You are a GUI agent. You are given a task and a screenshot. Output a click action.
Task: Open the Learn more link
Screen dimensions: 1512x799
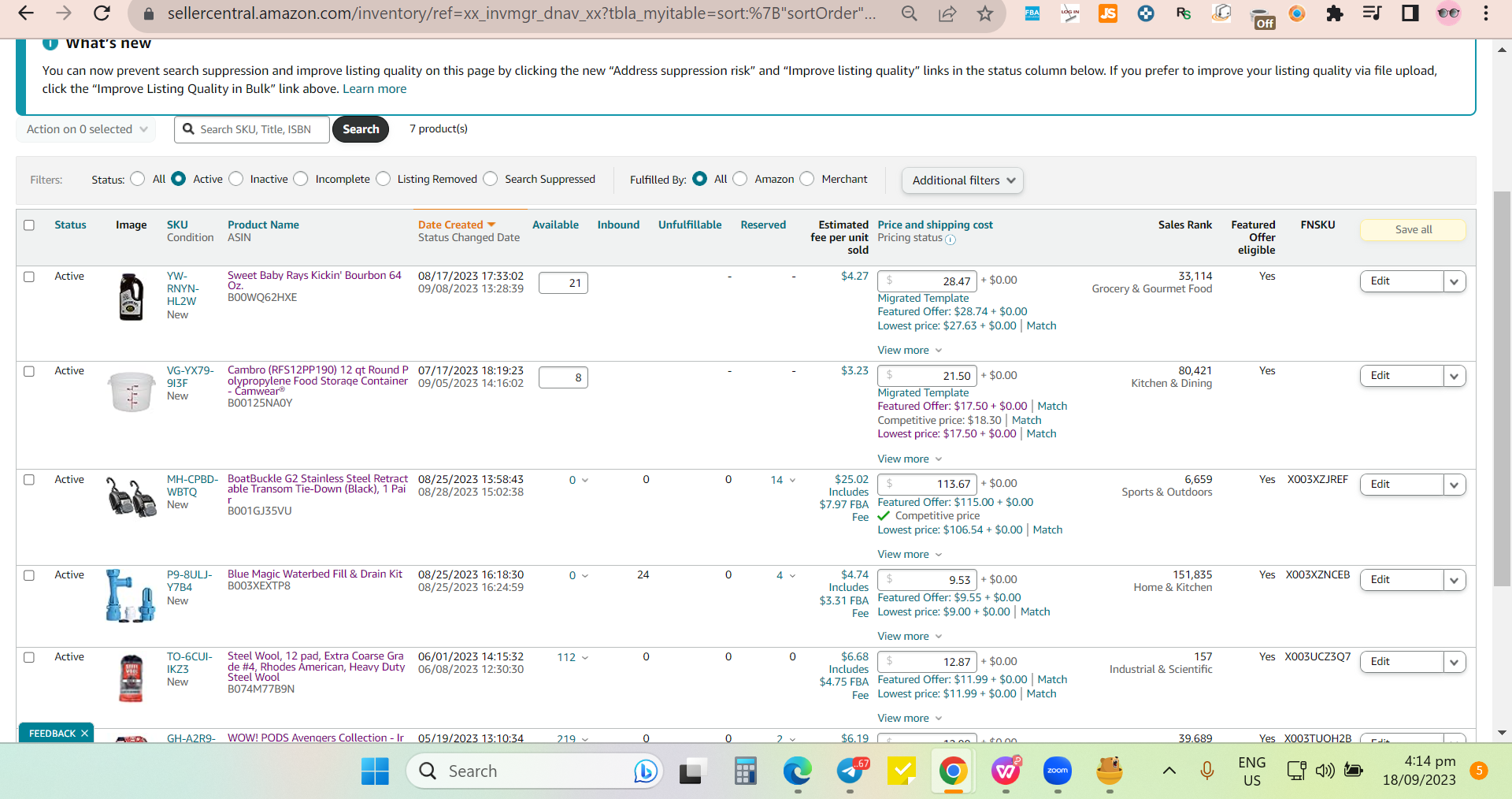(375, 89)
